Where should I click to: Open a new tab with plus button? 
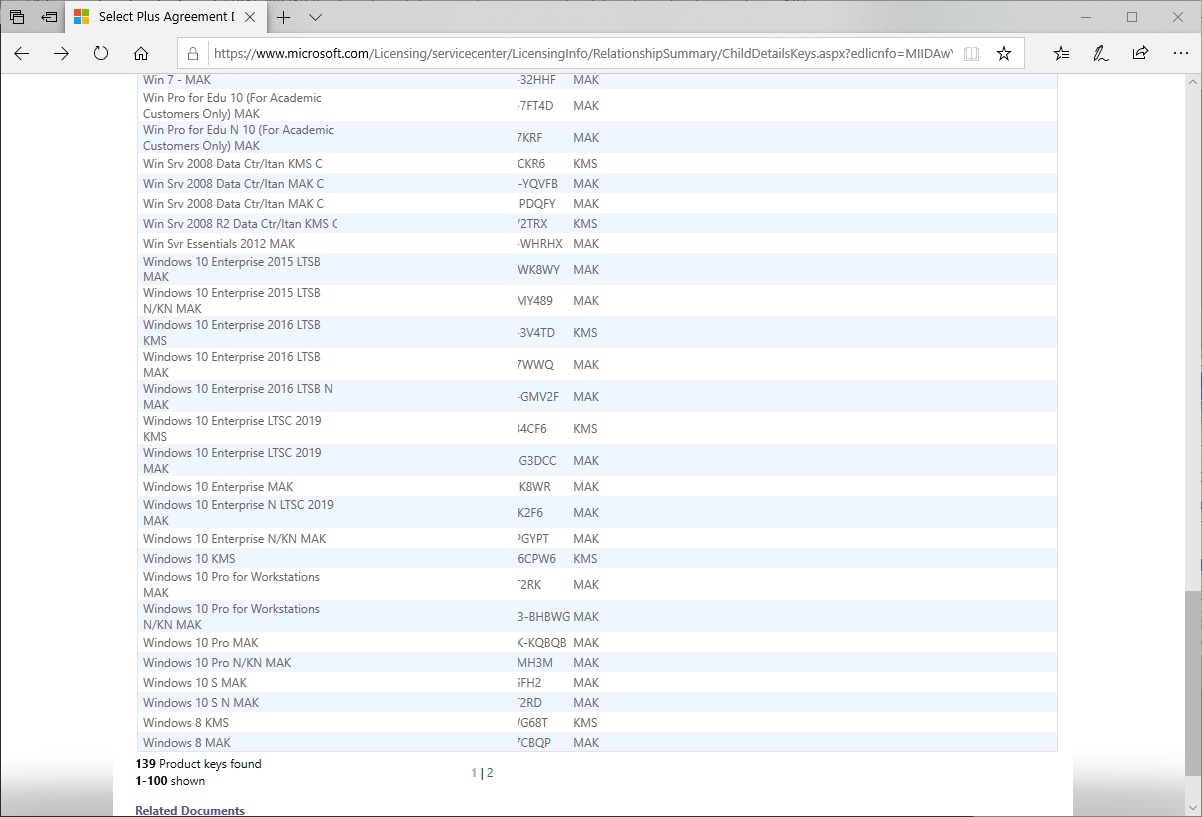pyautogui.click(x=284, y=17)
